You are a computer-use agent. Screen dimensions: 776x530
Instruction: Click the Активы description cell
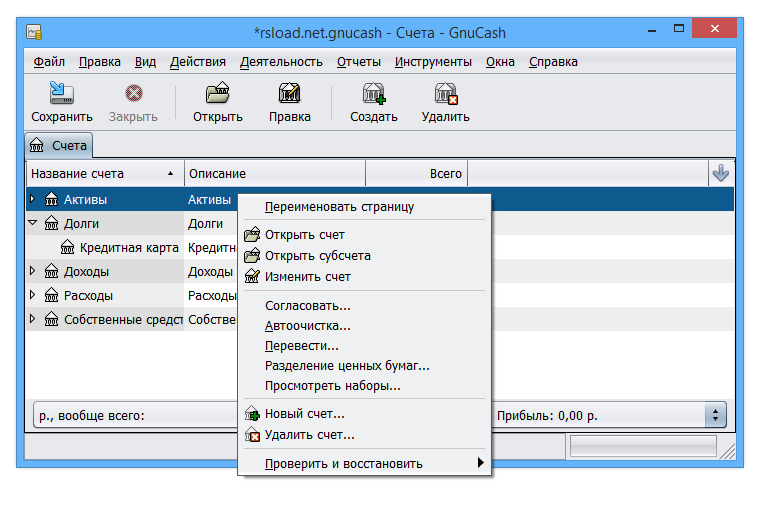(211, 199)
